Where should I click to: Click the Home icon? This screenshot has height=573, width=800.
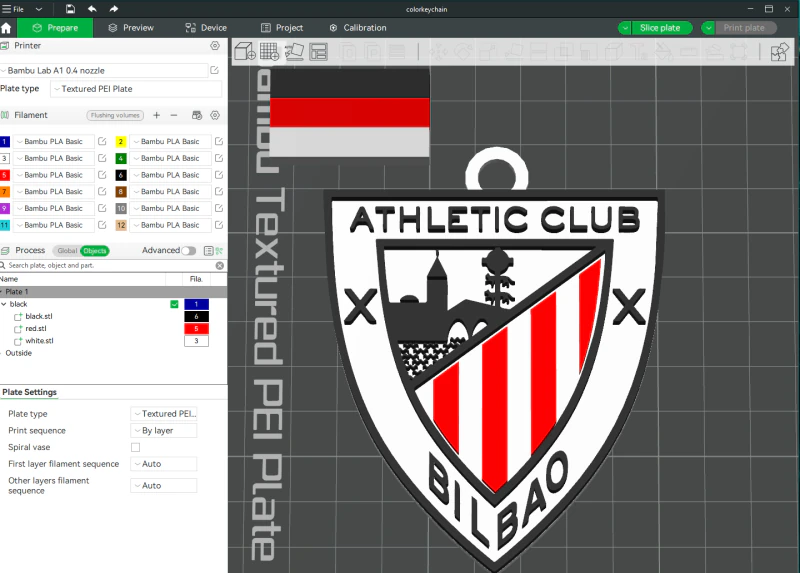click(6, 28)
